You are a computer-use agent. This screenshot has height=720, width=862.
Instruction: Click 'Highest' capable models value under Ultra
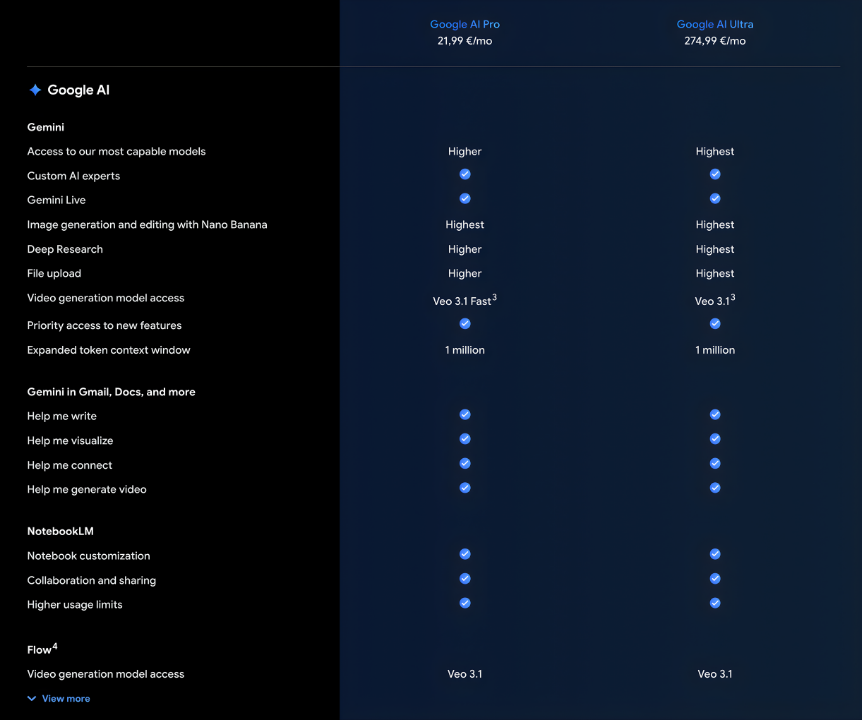(x=715, y=151)
